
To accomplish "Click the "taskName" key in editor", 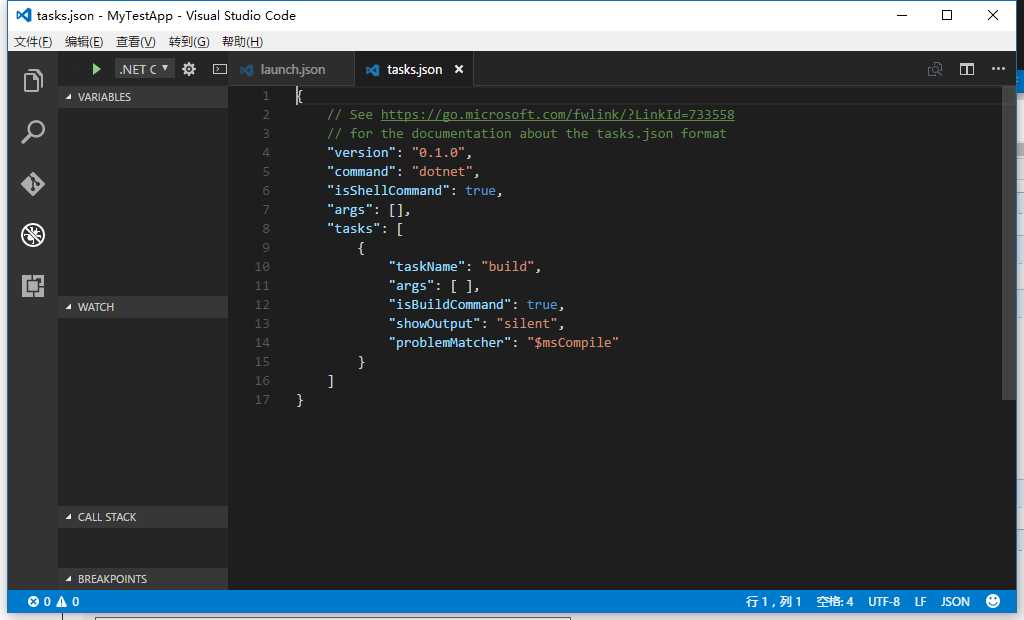I will (426, 267).
